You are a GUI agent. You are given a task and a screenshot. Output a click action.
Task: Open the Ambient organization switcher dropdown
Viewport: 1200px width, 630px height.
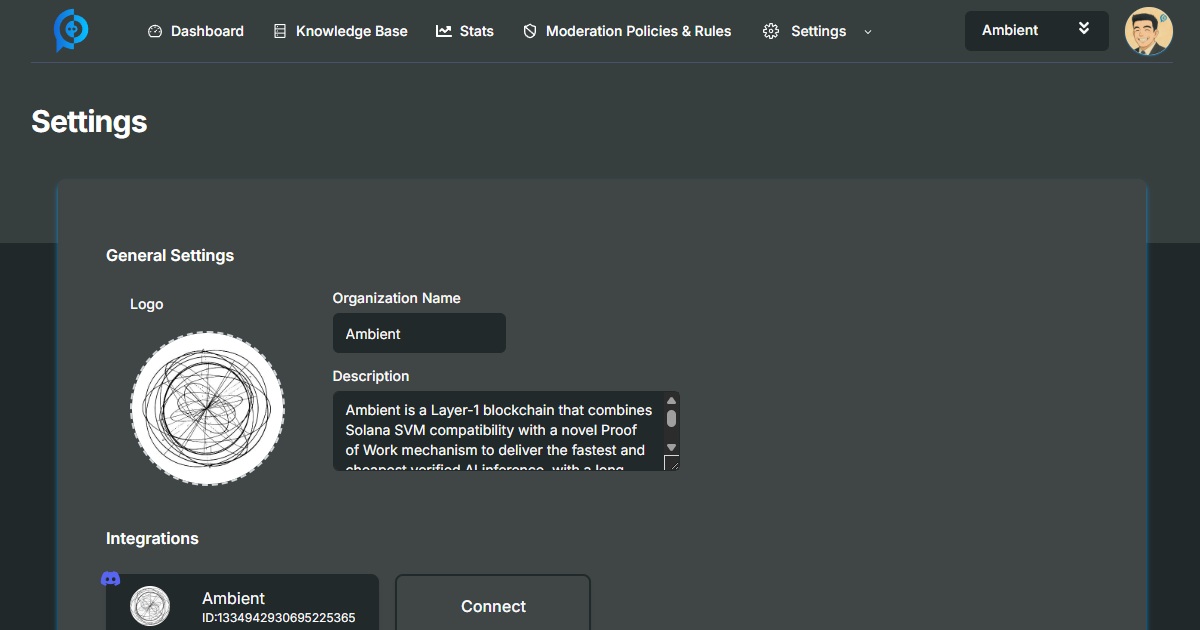1036,30
